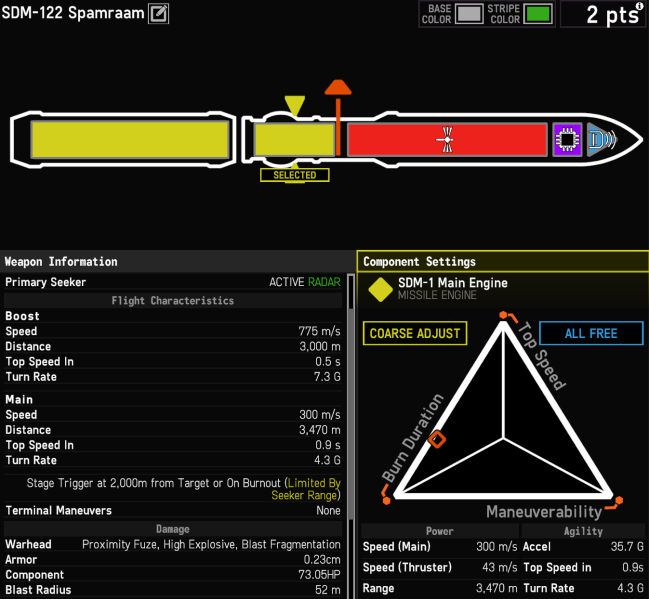Screen dimensions: 649x599
Task: Open the base color swatch
Action: click(469, 14)
